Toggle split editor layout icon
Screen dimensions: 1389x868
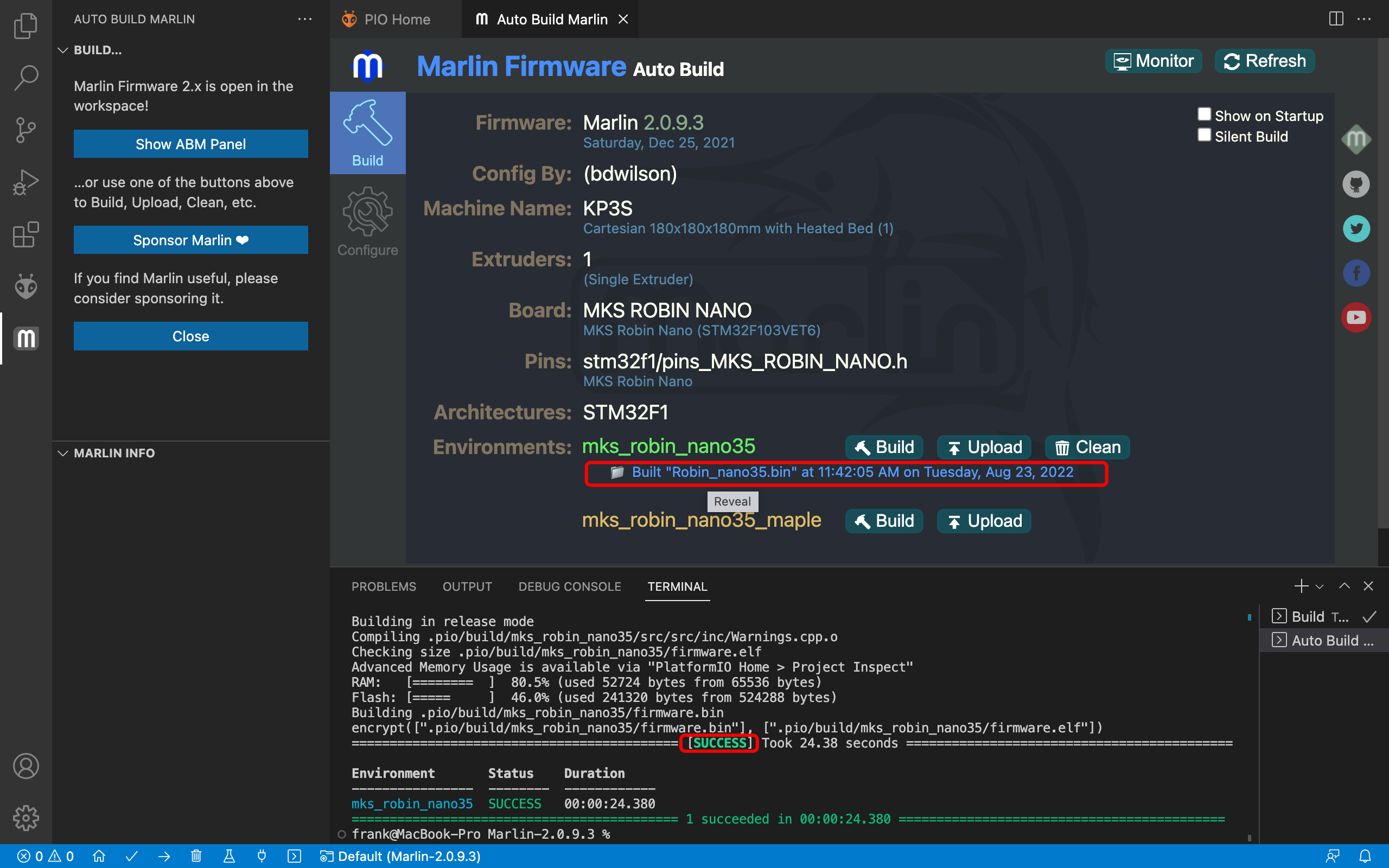(1336, 19)
